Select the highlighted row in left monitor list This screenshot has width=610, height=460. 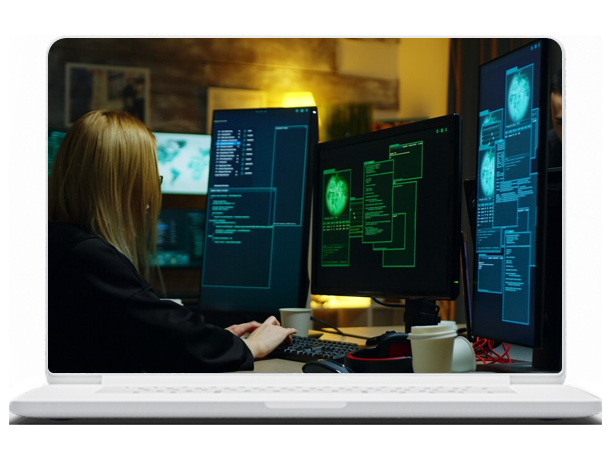tap(229, 145)
